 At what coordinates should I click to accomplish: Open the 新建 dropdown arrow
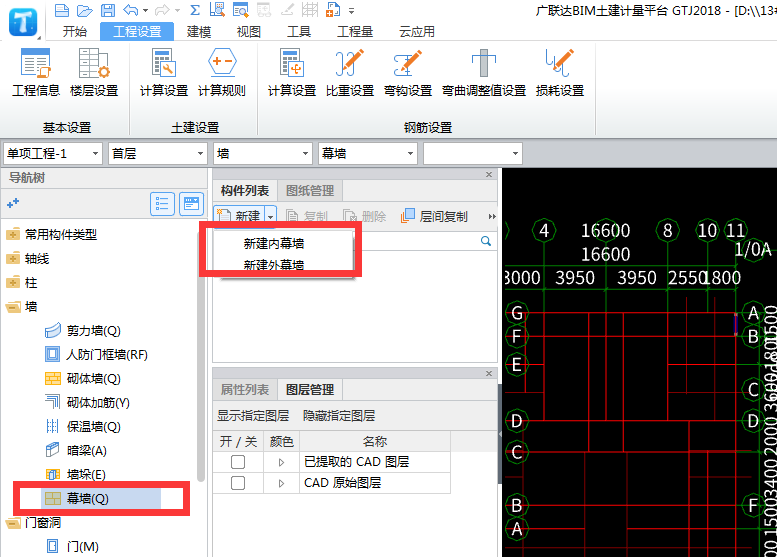pyautogui.click(x=271, y=217)
